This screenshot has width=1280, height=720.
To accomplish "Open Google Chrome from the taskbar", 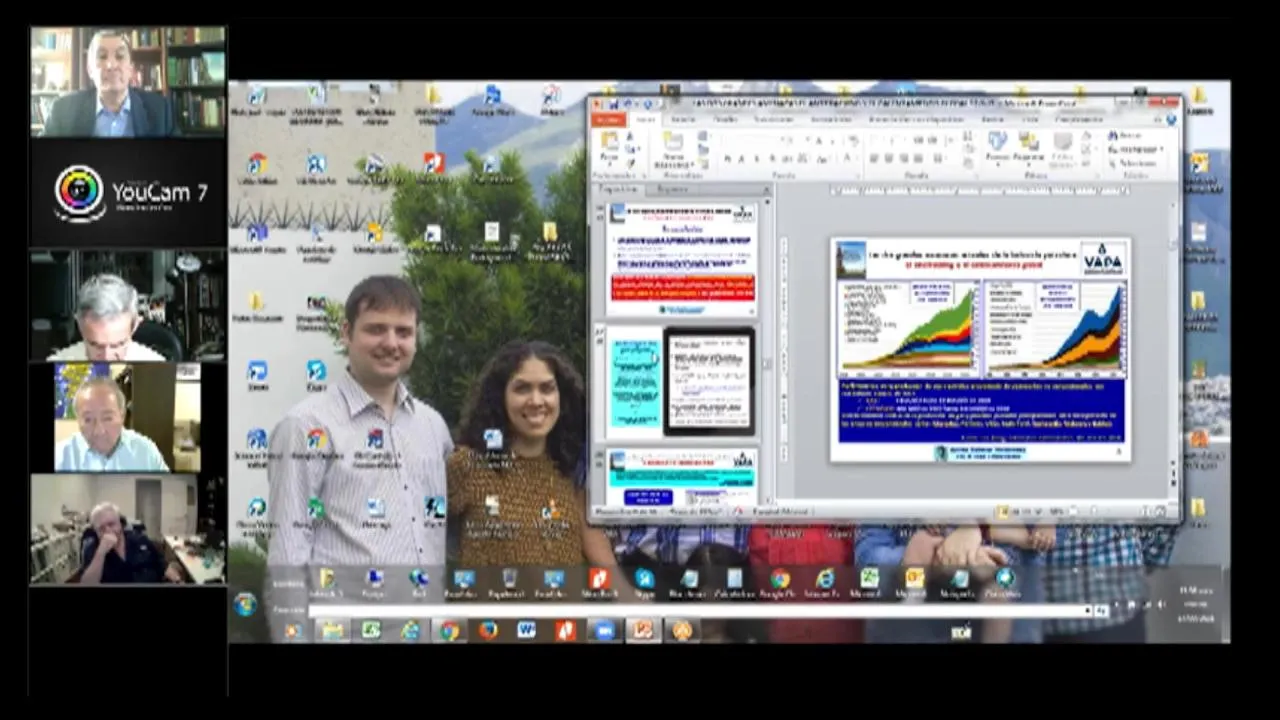I will pos(449,630).
